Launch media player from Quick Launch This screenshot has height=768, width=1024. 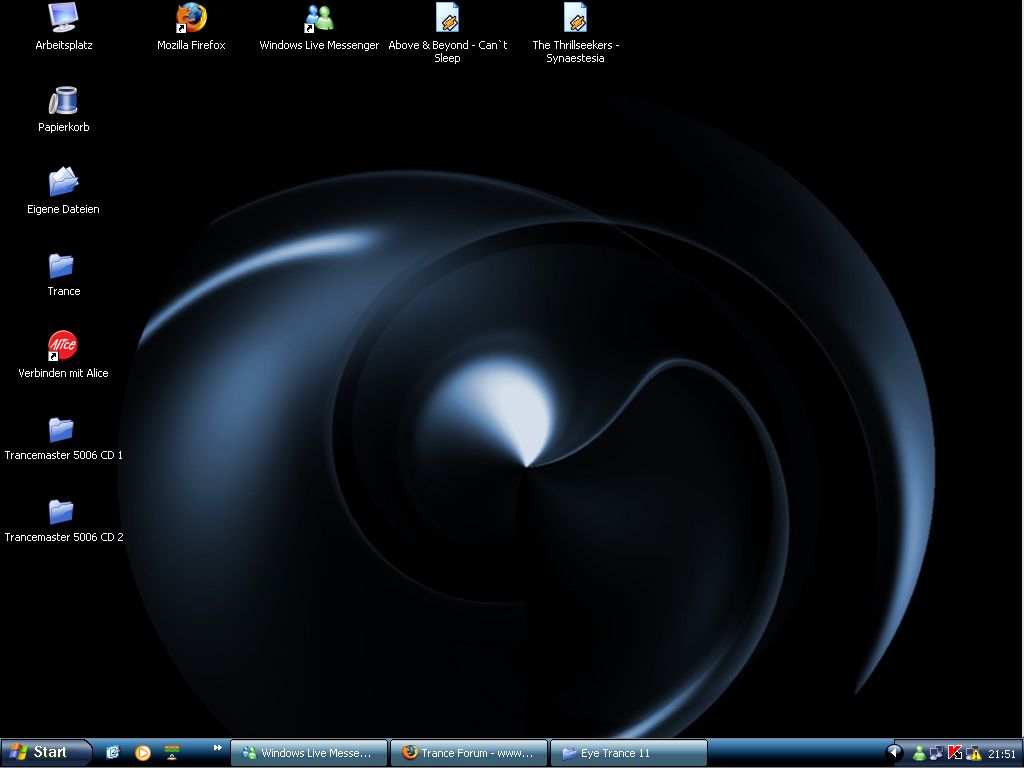(143, 753)
